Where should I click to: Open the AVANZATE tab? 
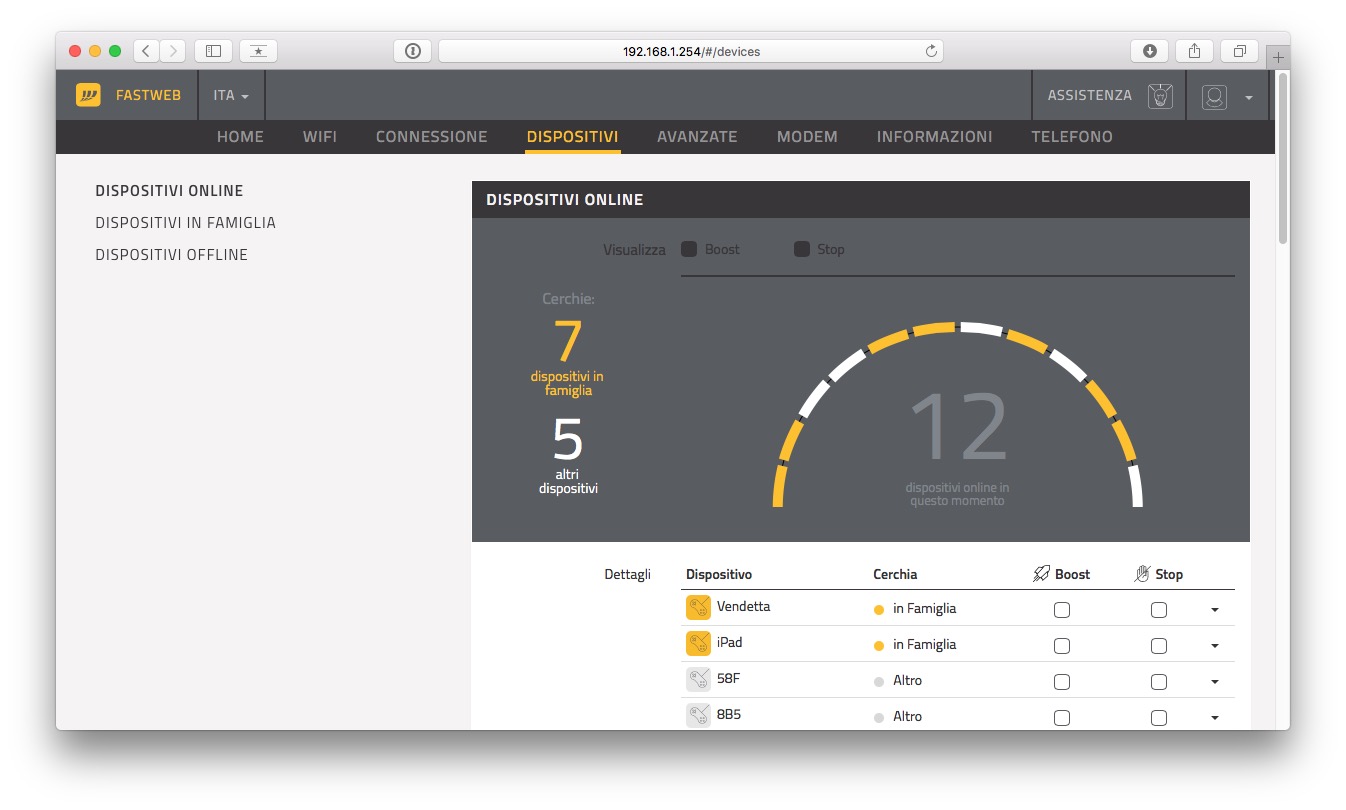[697, 137]
